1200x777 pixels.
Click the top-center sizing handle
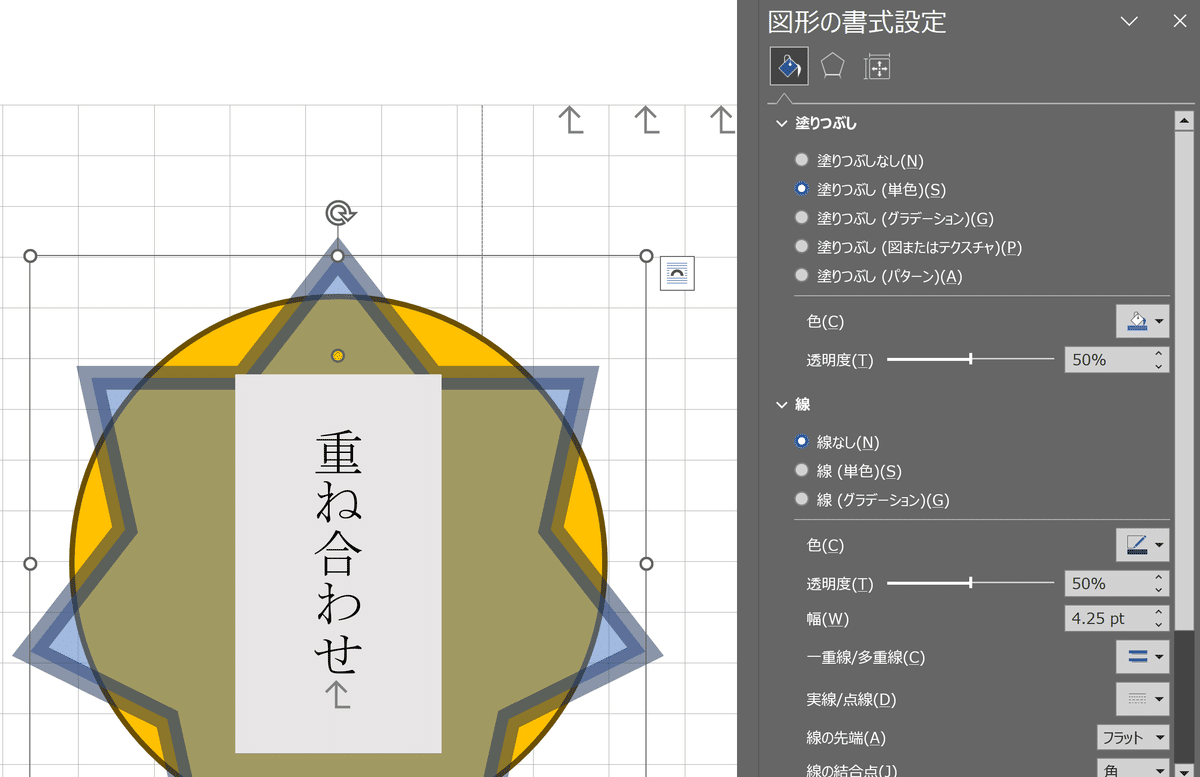pos(338,256)
